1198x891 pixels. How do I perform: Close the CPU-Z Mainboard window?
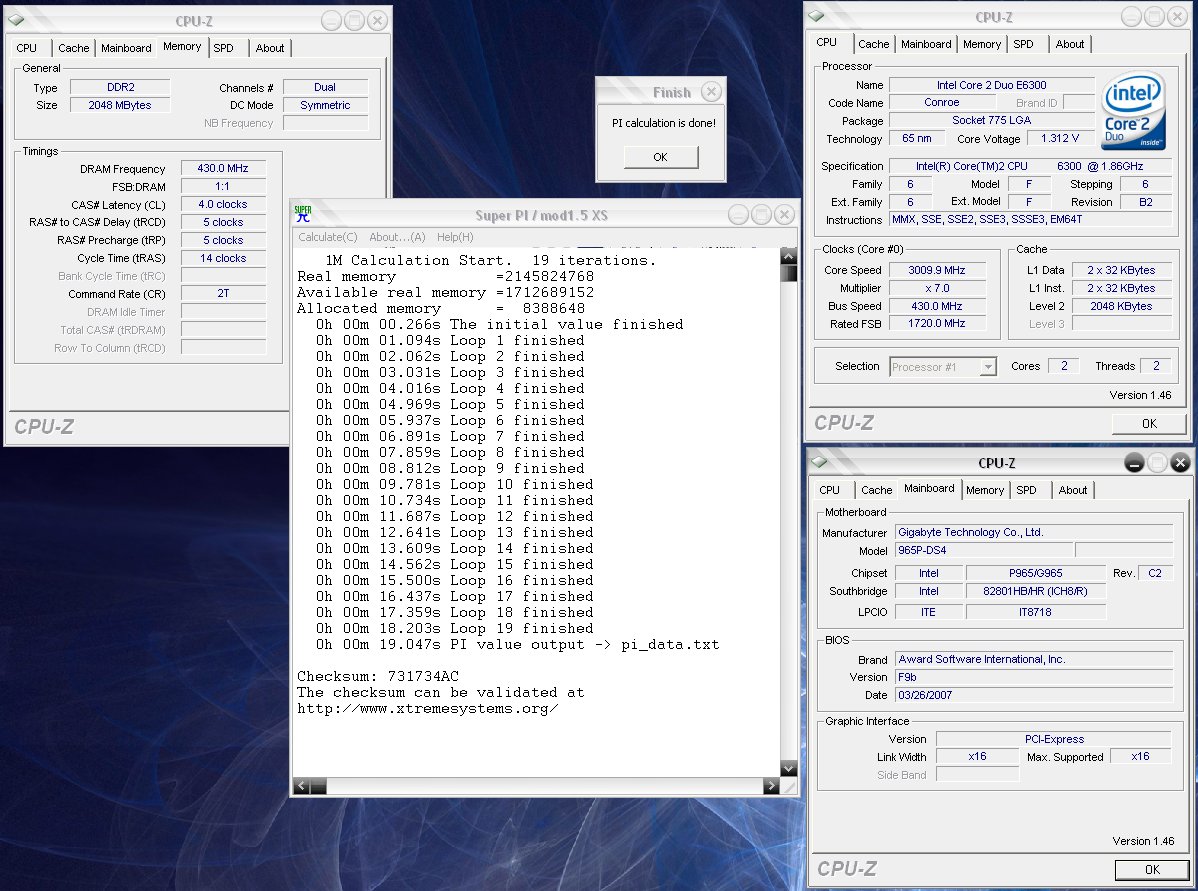[1180, 462]
